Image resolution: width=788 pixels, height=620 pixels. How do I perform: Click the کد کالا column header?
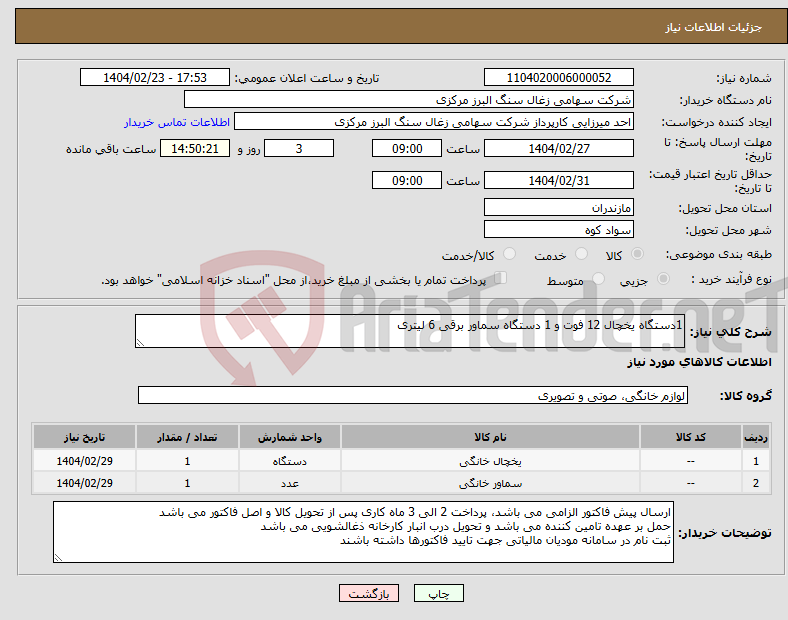[x=691, y=437]
